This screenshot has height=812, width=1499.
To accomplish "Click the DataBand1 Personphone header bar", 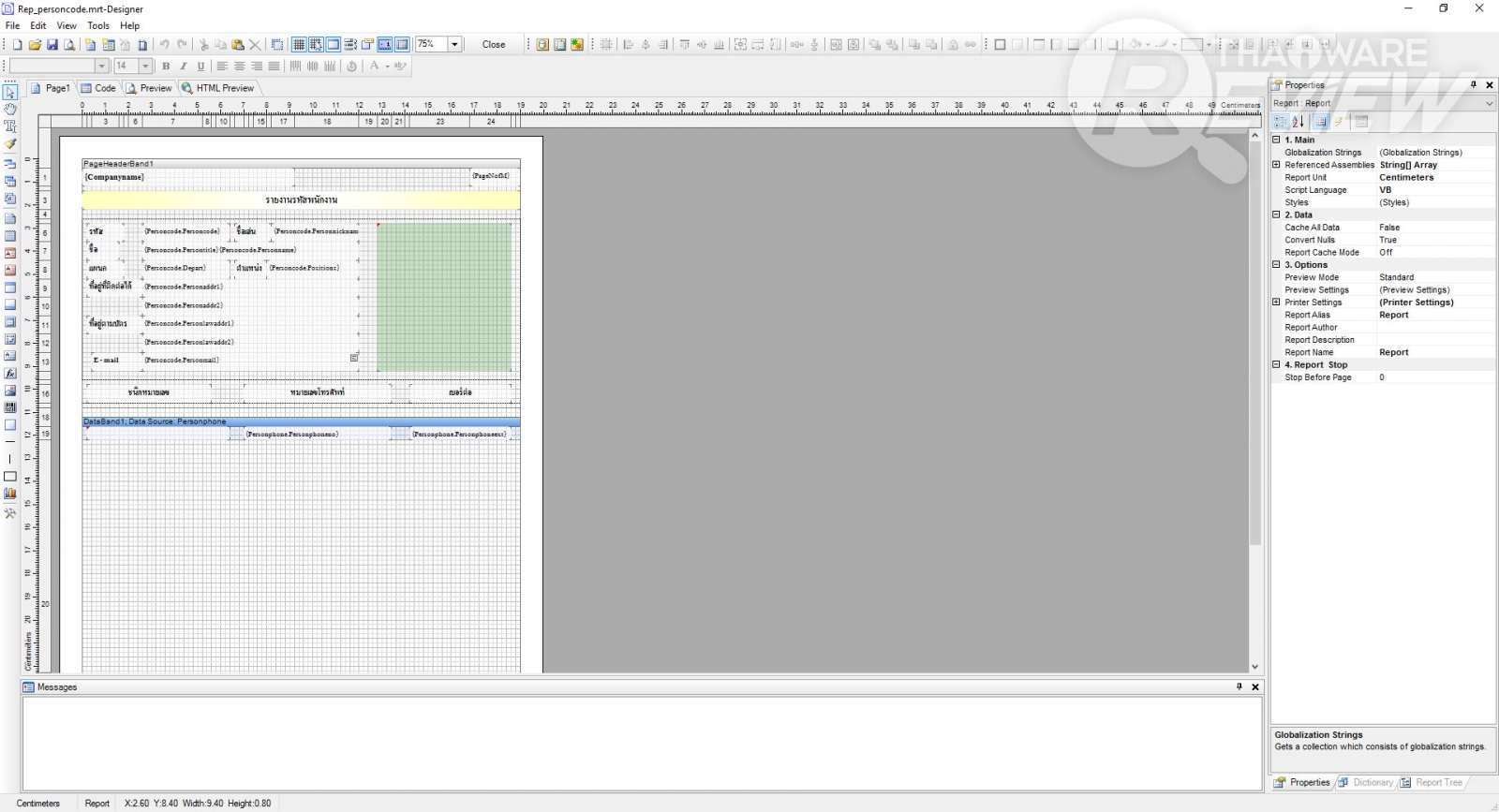I will pos(301,421).
